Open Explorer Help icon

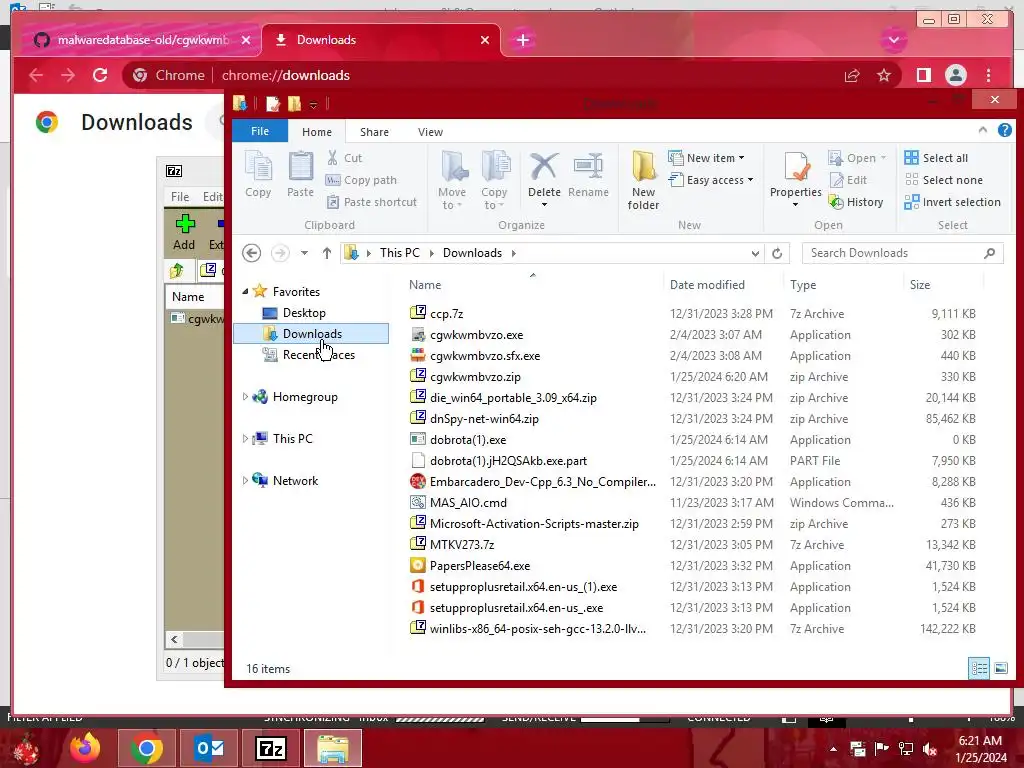1004,131
